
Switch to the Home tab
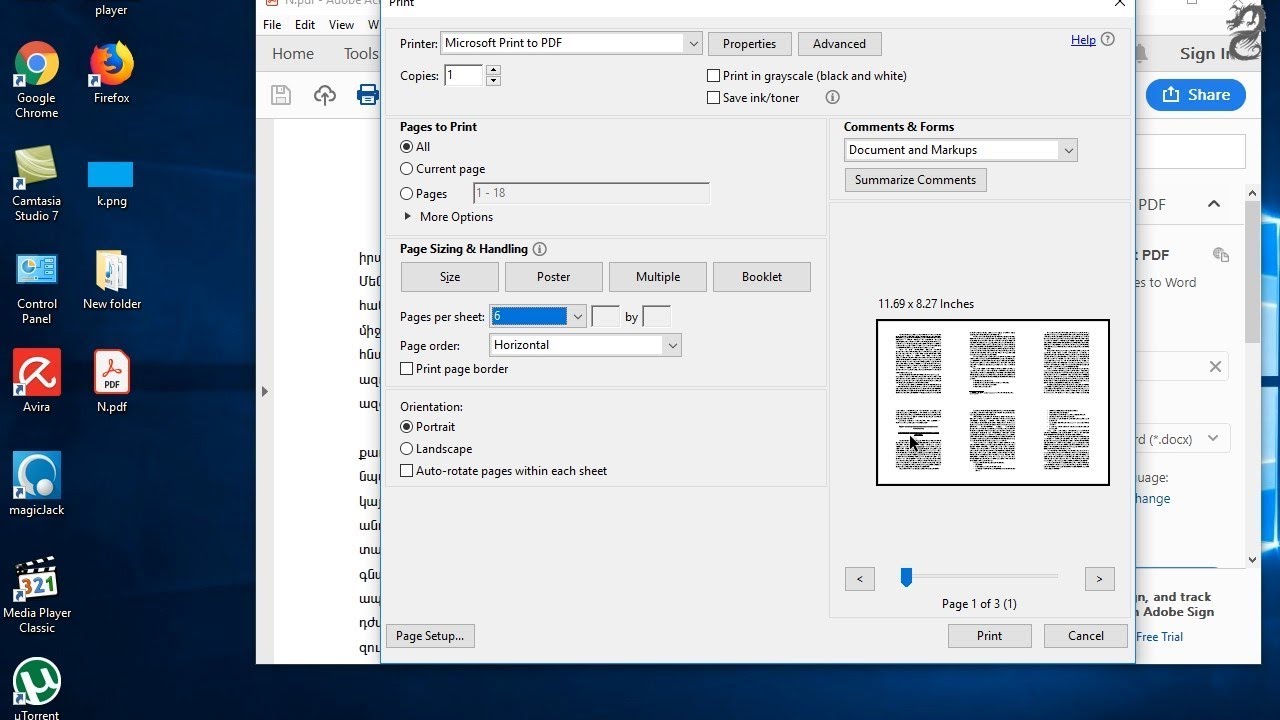coord(293,54)
